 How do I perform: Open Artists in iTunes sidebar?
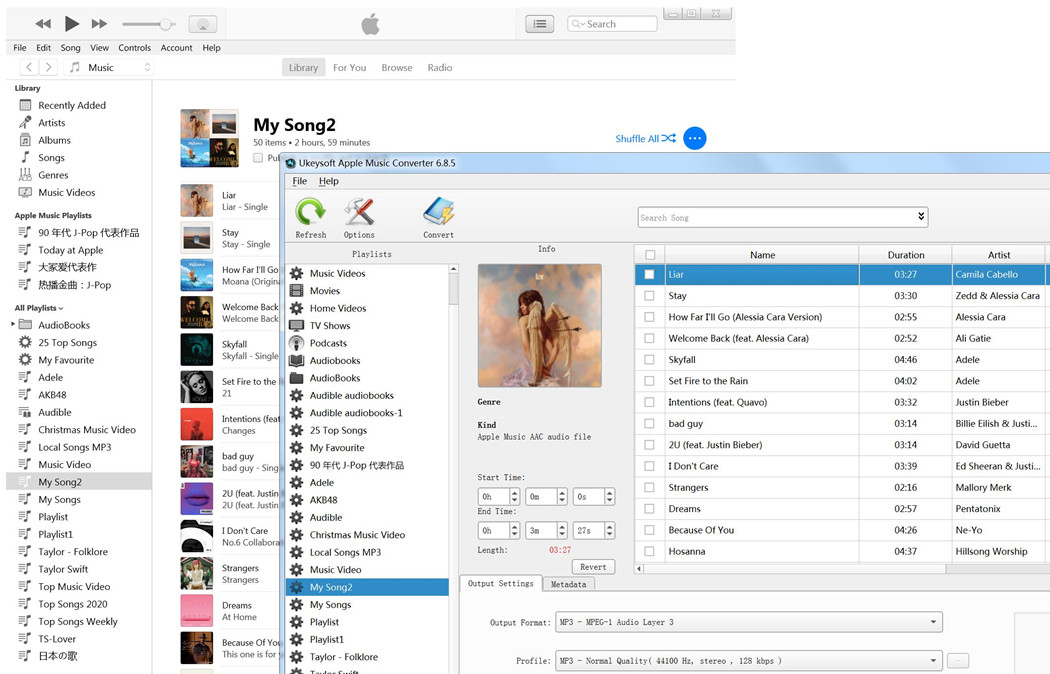click(x=52, y=122)
